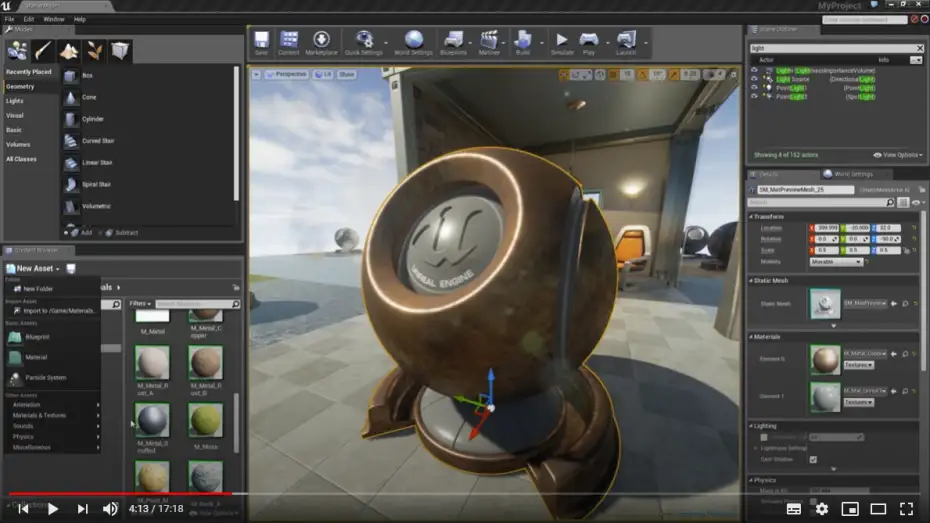Open Element 1 Textures dropdown
Screen dimensions: 930x523
(859, 403)
